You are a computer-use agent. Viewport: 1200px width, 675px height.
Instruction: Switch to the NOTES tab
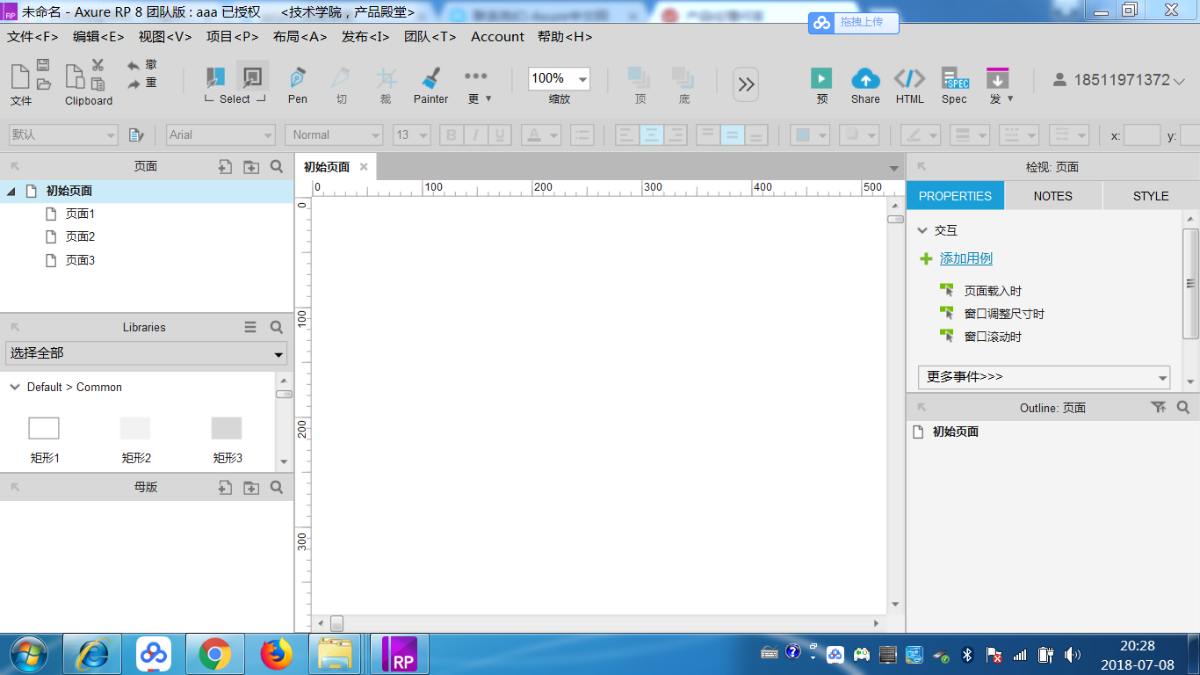(1053, 196)
